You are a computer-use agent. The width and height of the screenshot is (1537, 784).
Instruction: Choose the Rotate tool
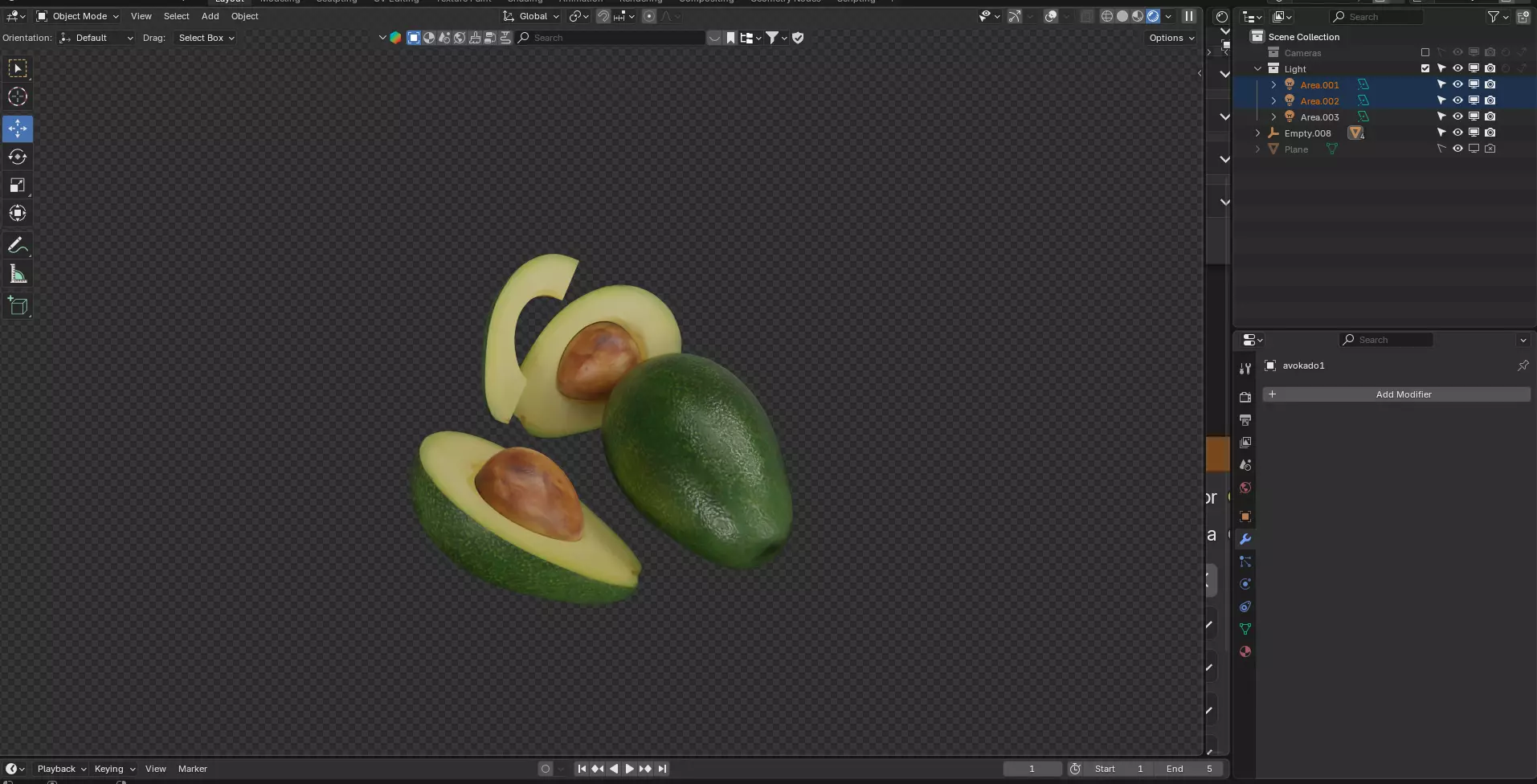(18, 157)
